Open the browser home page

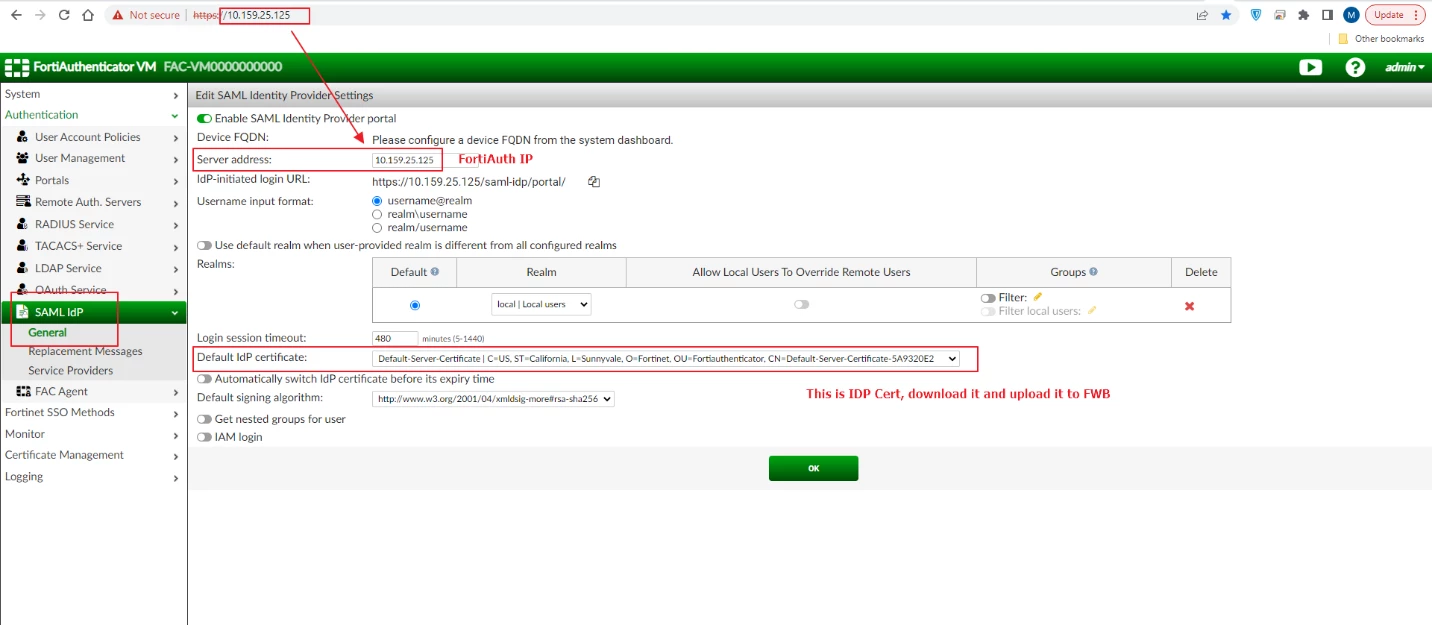tap(88, 15)
